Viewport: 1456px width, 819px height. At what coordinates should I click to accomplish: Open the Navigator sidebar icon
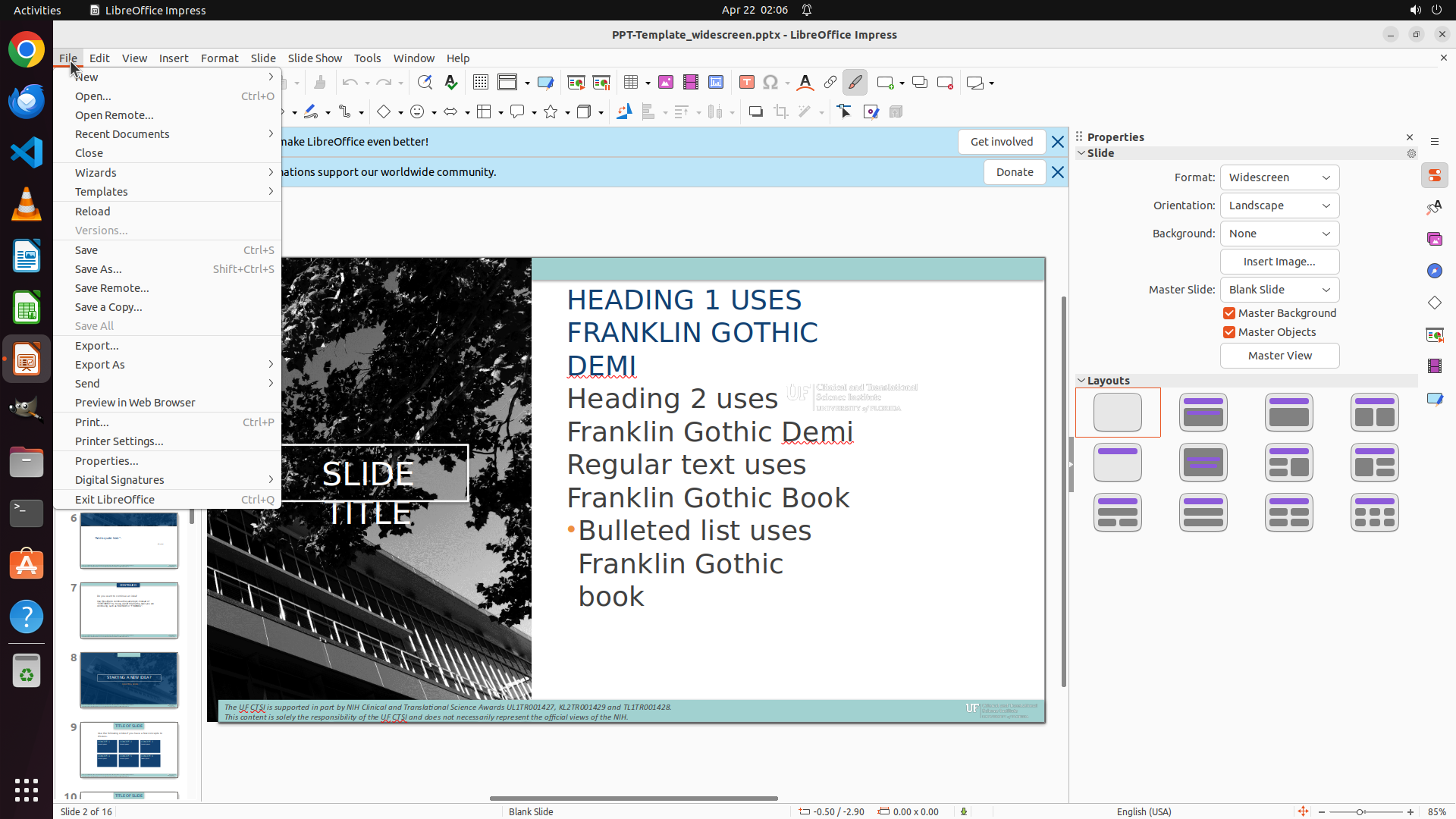(x=1435, y=271)
